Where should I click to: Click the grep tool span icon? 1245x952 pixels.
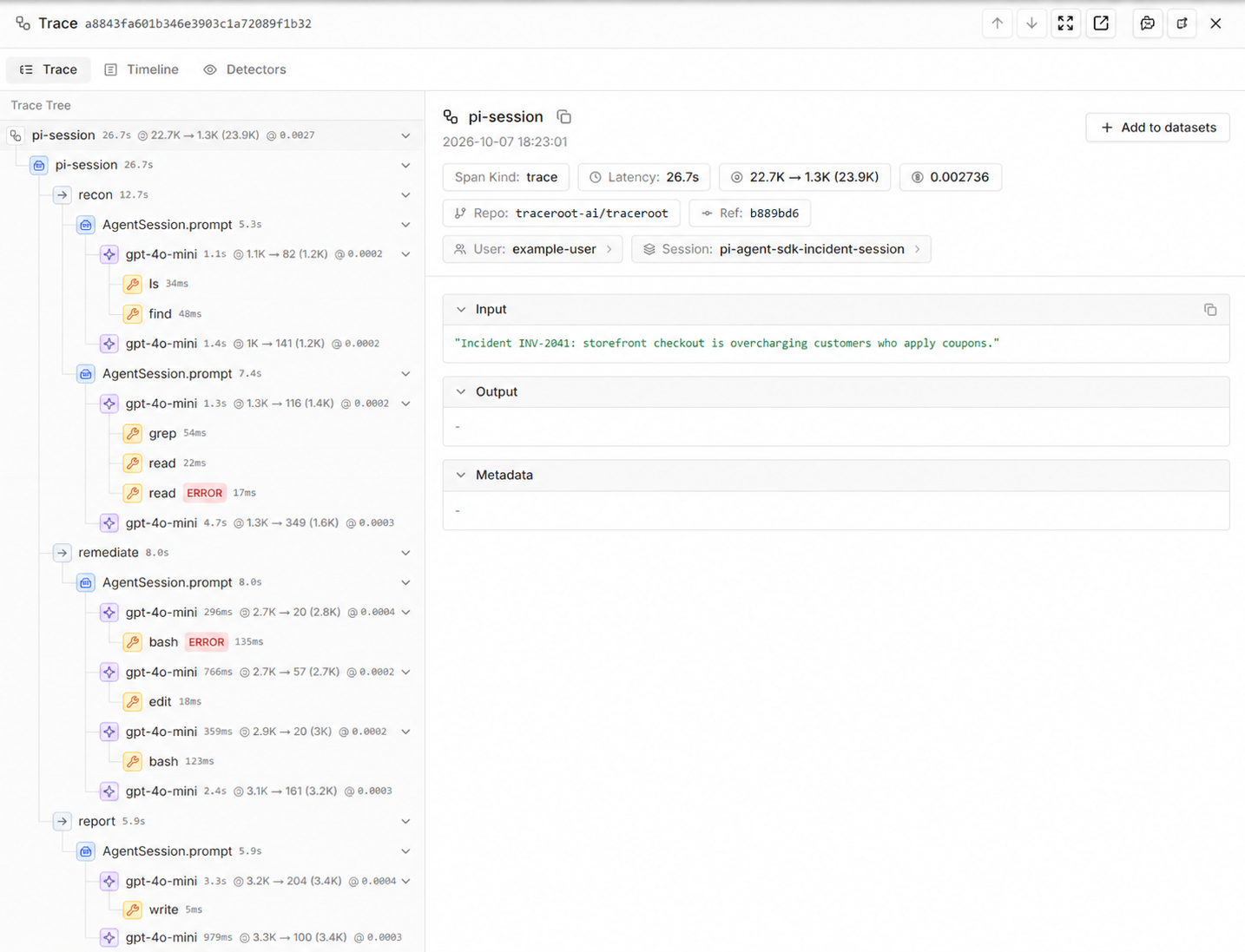pos(133,433)
